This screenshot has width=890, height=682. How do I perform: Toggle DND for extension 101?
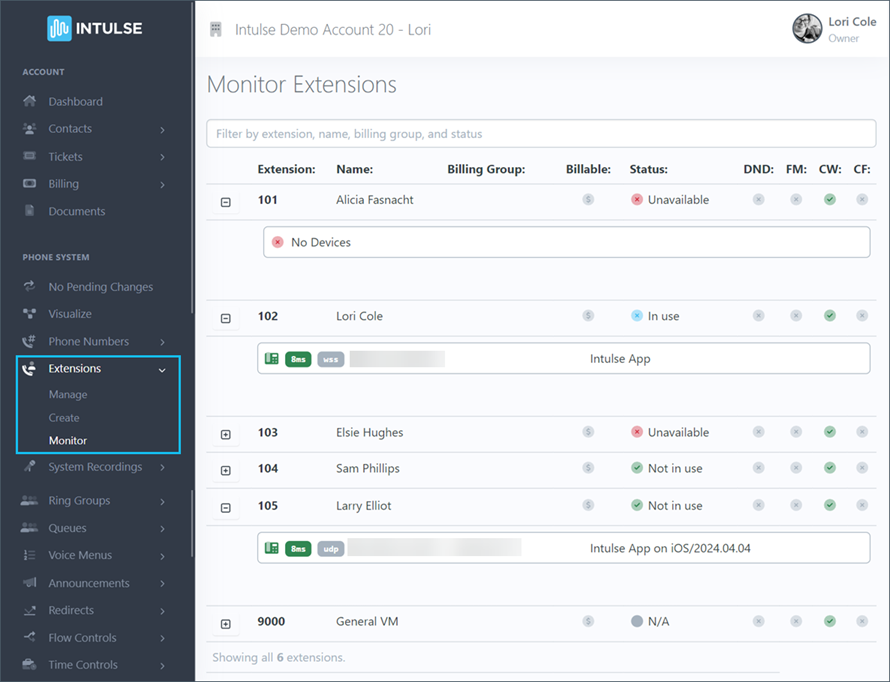758,199
